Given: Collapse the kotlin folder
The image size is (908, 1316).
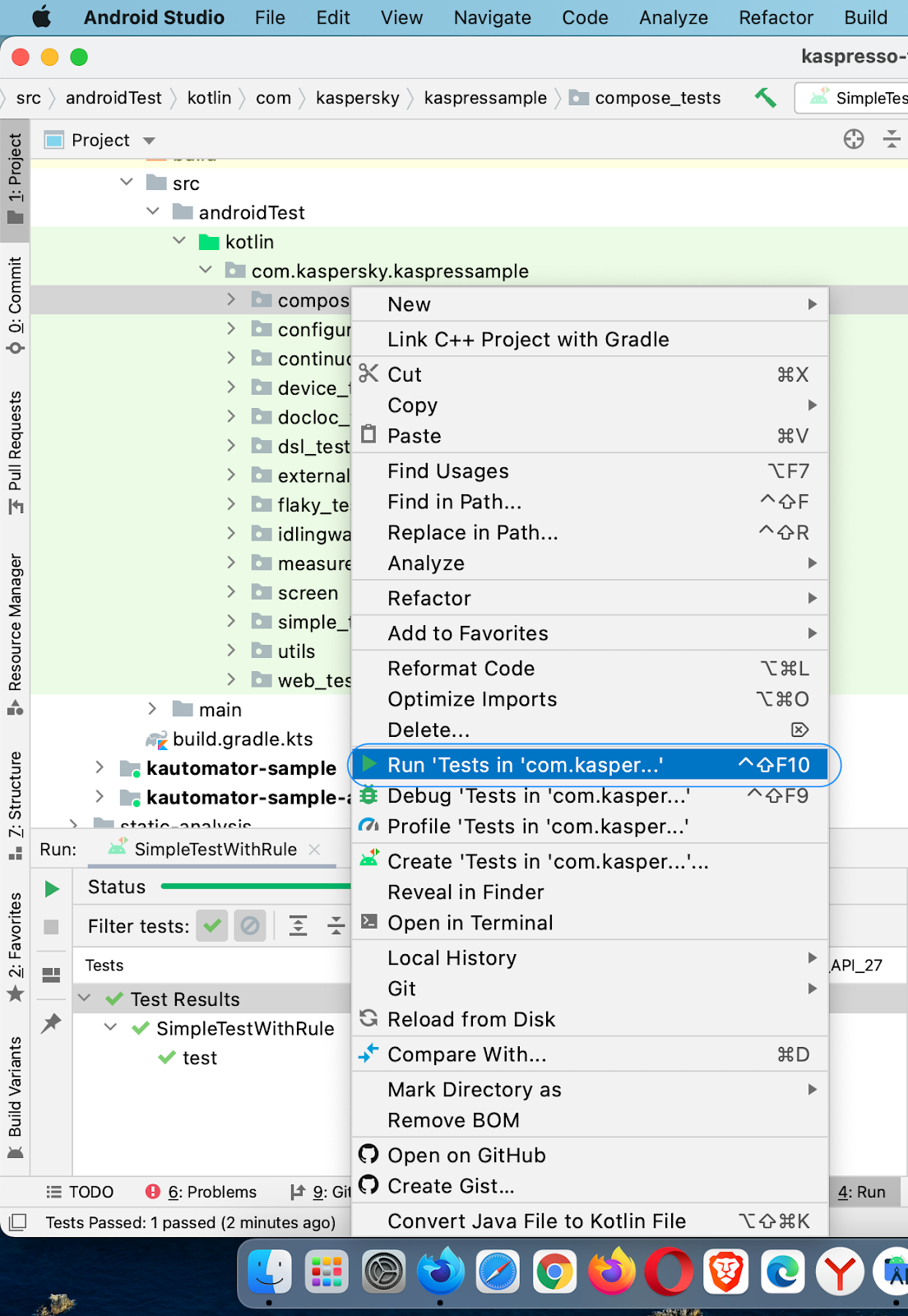Looking at the screenshot, I should [179, 241].
